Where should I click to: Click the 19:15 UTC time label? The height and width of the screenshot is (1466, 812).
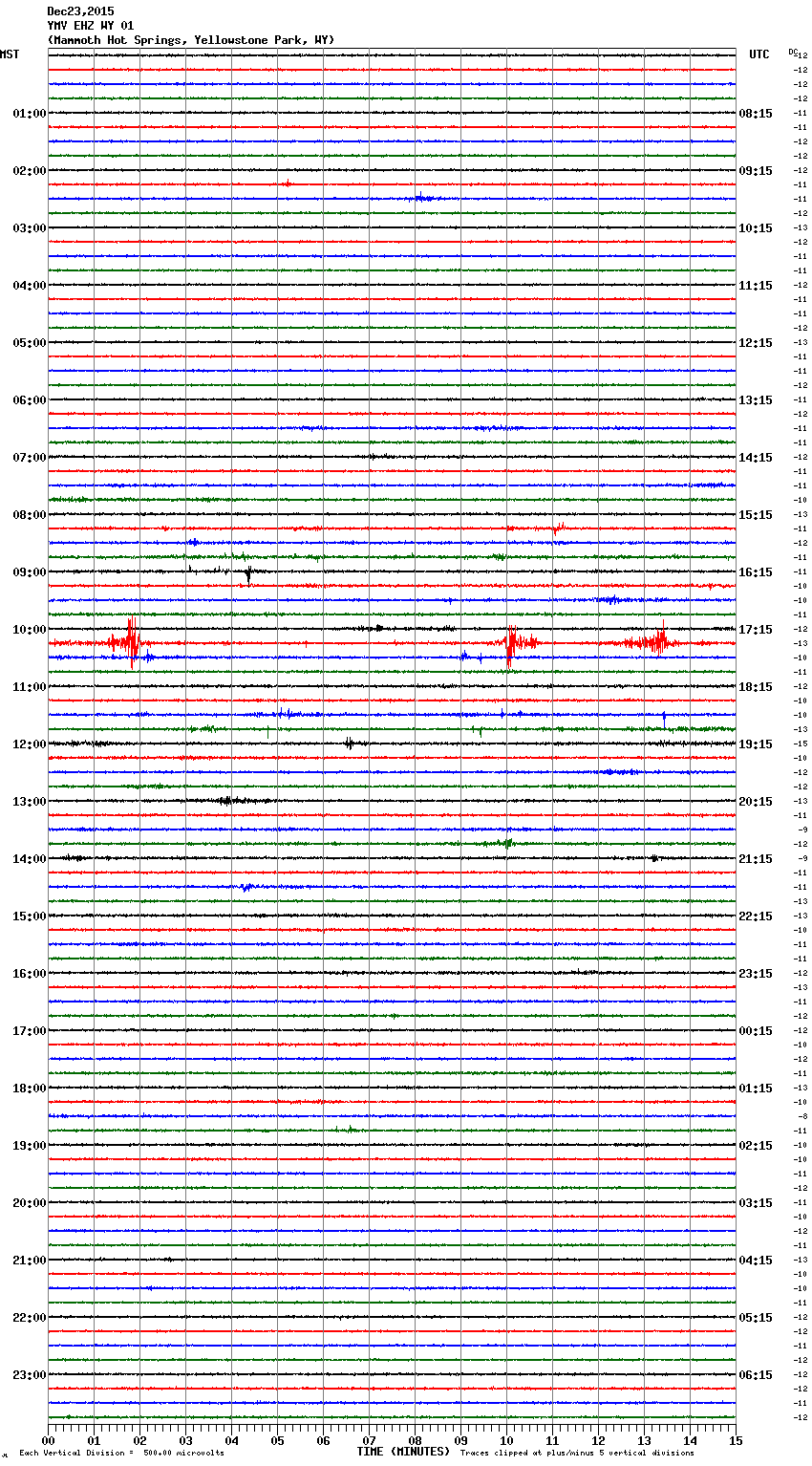(756, 744)
